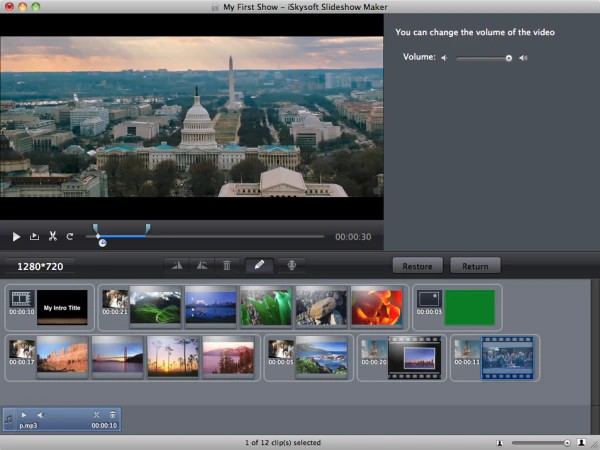The image size is (600, 450).
Task: Click the 1280*720 resolution selector
Action: [x=40, y=267]
